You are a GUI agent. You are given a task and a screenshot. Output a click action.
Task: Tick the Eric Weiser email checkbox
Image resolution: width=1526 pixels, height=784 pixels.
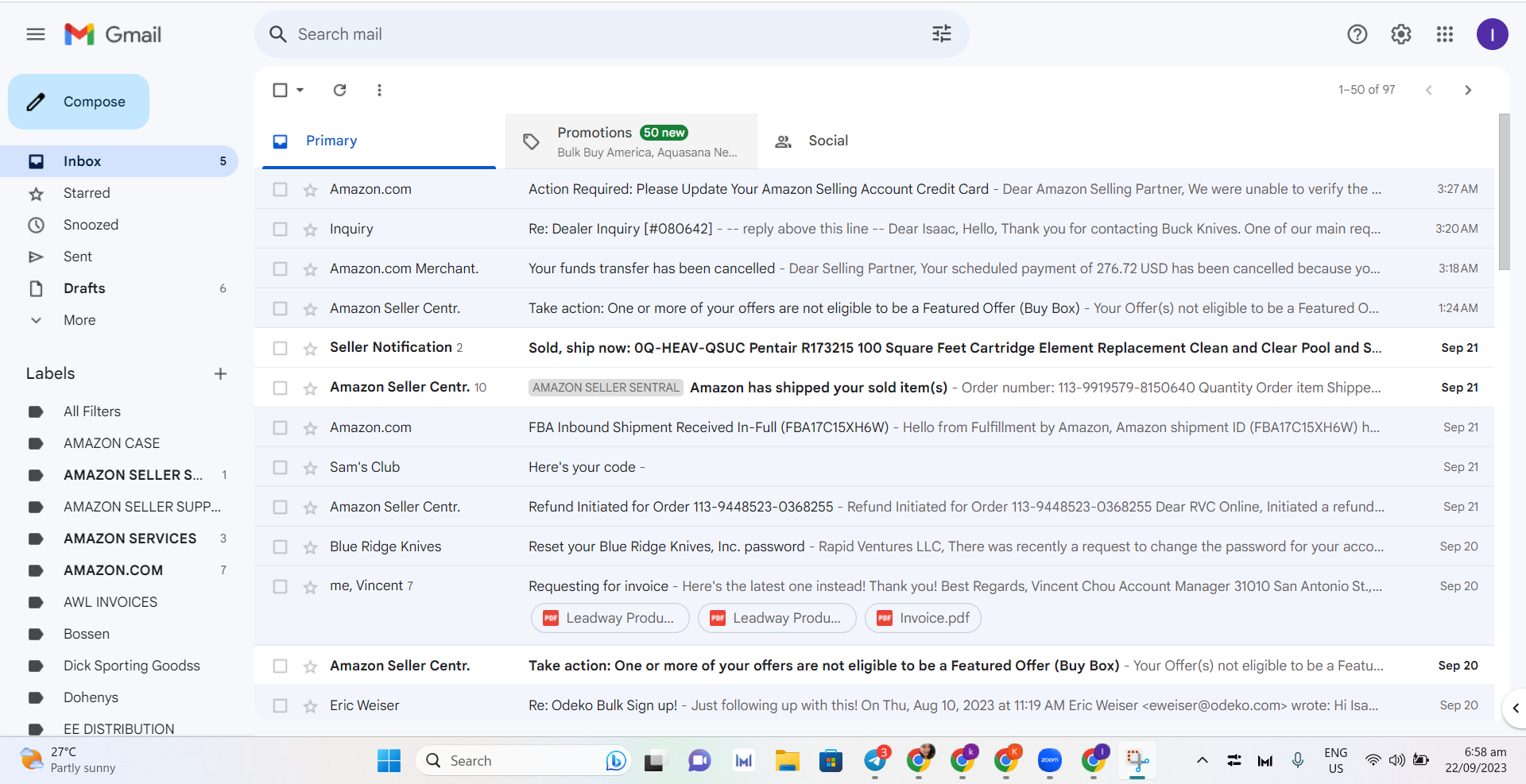pyautogui.click(x=280, y=705)
